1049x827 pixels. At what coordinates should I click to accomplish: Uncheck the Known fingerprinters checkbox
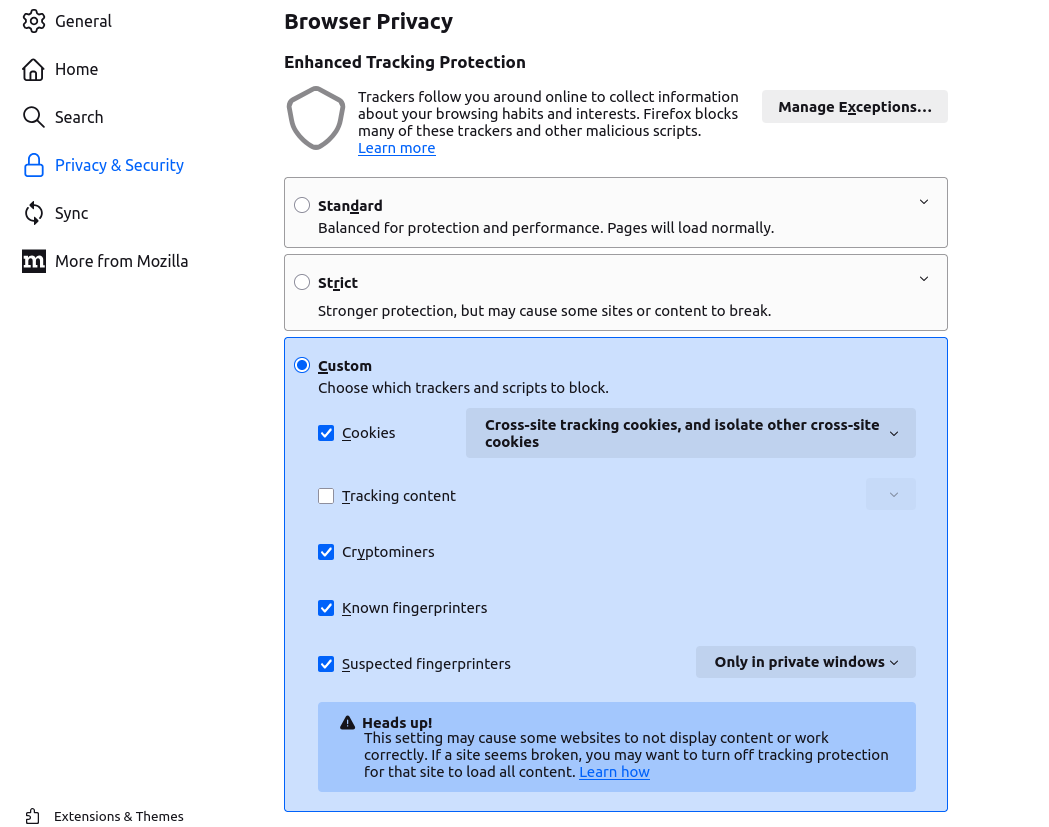pyautogui.click(x=326, y=608)
